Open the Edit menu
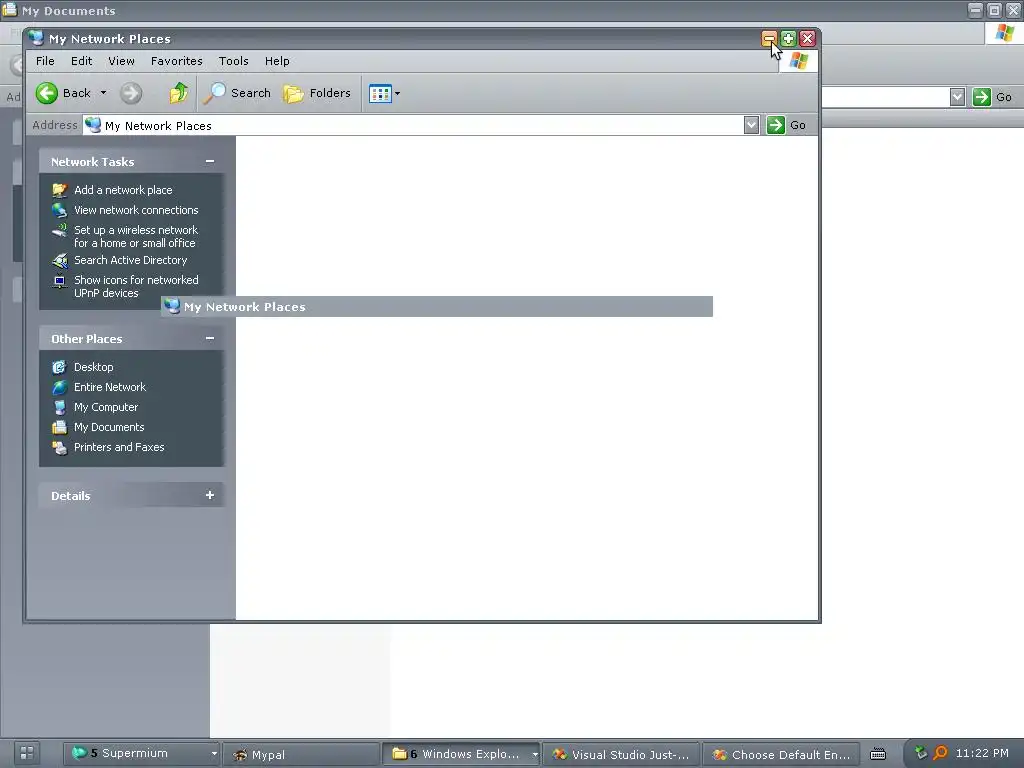The height and width of the screenshot is (768, 1024). [x=82, y=61]
